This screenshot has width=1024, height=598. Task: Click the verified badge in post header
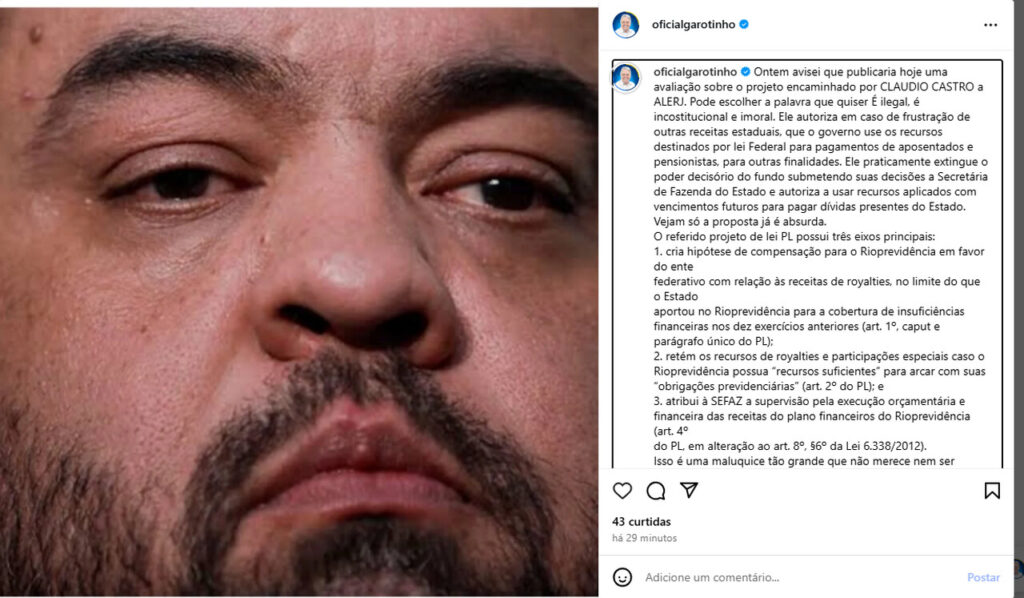pos(744,25)
